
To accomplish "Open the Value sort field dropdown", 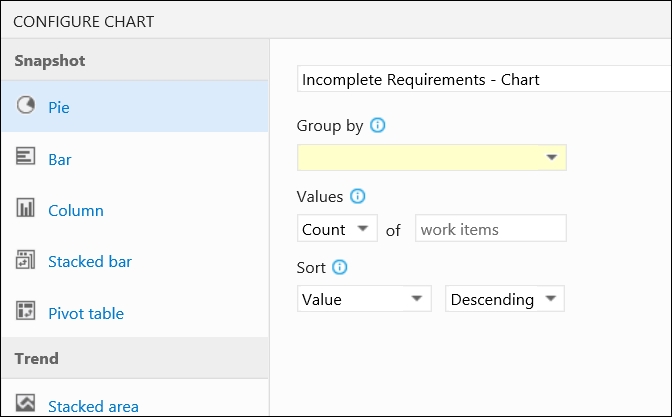I will tap(364, 299).
